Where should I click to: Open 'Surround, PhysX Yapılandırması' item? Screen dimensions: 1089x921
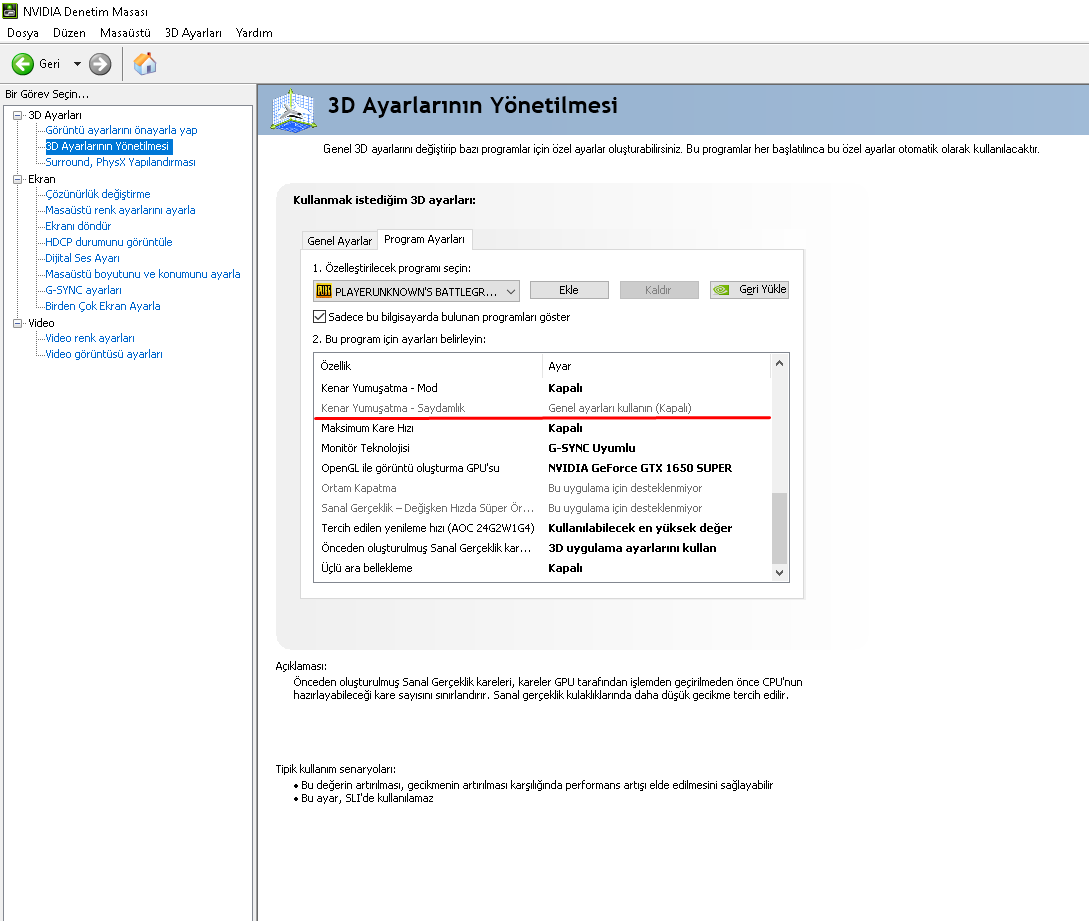click(120, 162)
